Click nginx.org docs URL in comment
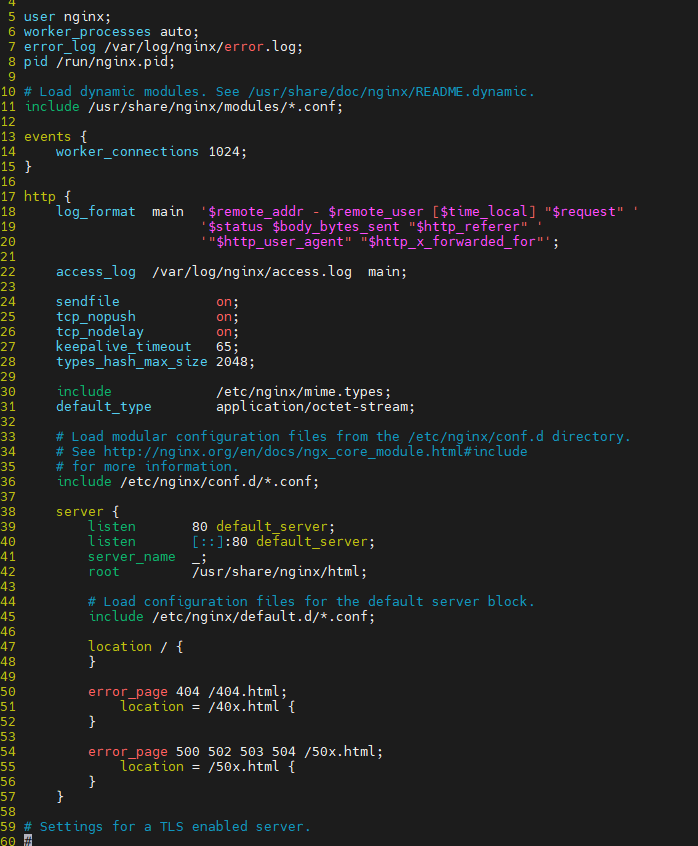 (315, 452)
